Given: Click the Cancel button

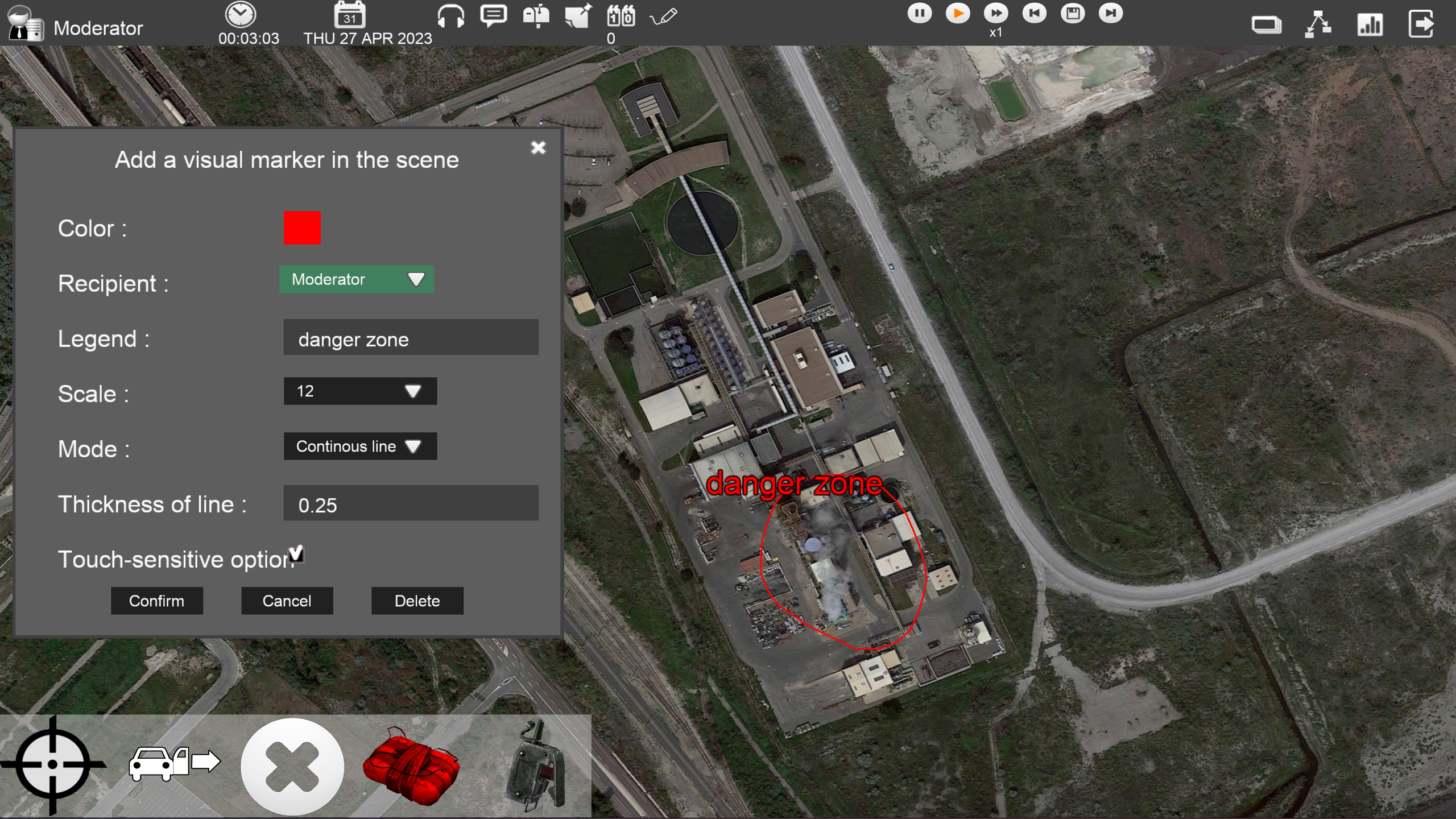Looking at the screenshot, I should pyautogui.click(x=287, y=601).
